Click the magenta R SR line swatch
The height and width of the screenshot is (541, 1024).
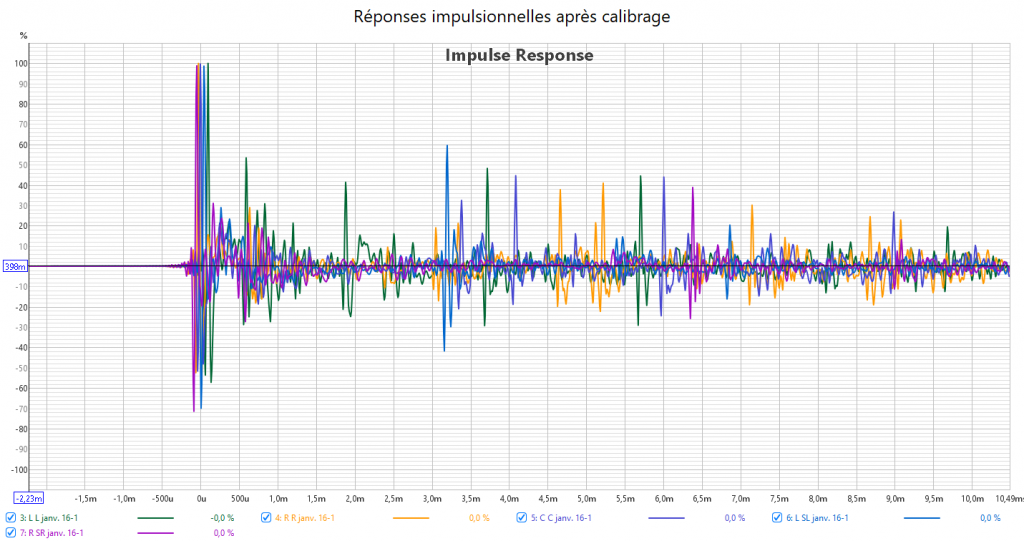click(x=156, y=533)
